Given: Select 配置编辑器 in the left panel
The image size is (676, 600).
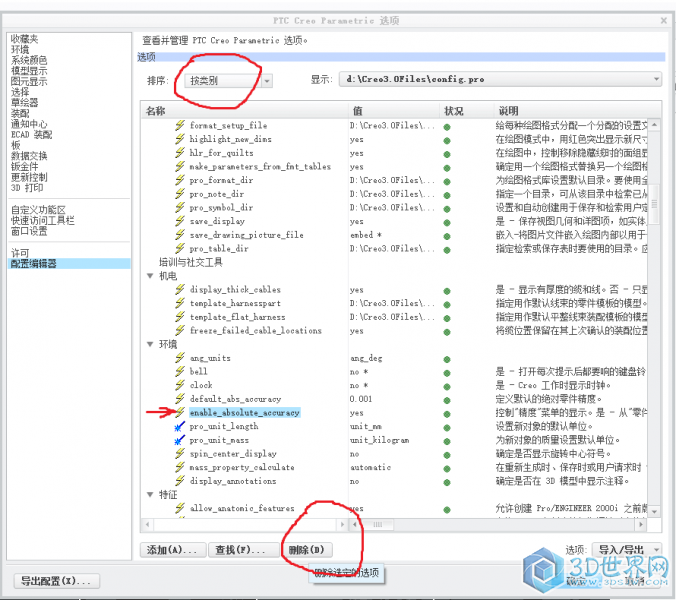Looking at the screenshot, I should point(69,263).
